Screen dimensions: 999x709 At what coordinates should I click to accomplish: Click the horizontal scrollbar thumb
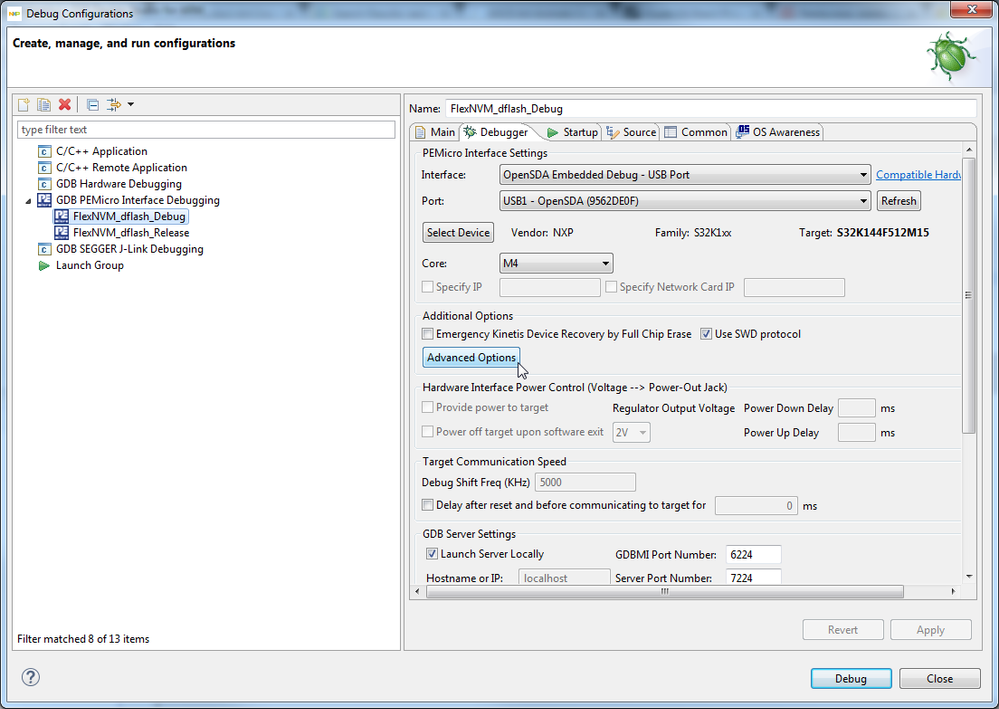(x=665, y=592)
